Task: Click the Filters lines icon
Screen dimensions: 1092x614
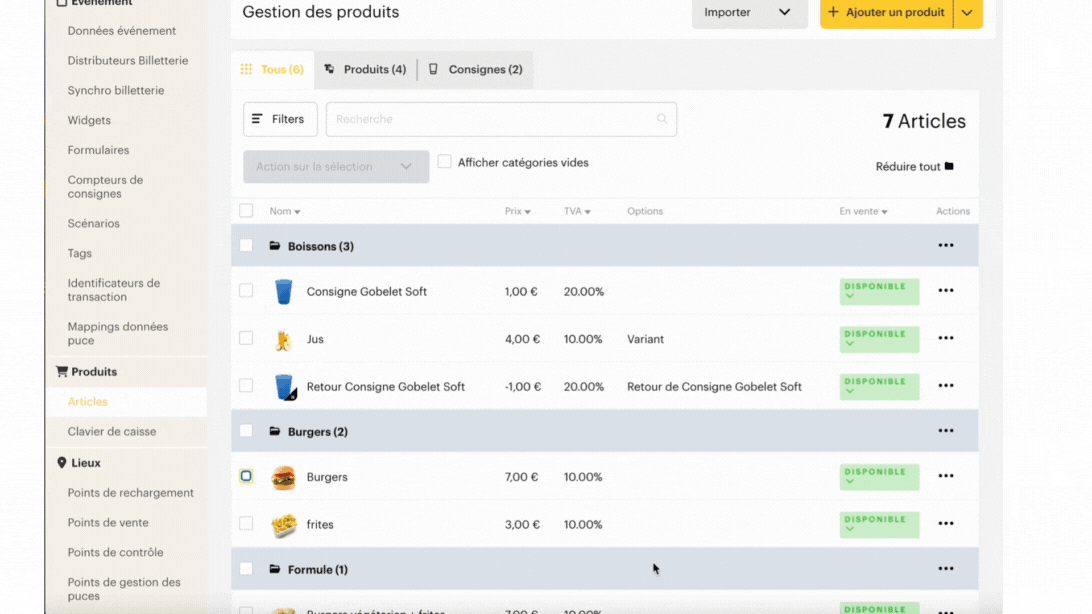Action: pyautogui.click(x=257, y=119)
